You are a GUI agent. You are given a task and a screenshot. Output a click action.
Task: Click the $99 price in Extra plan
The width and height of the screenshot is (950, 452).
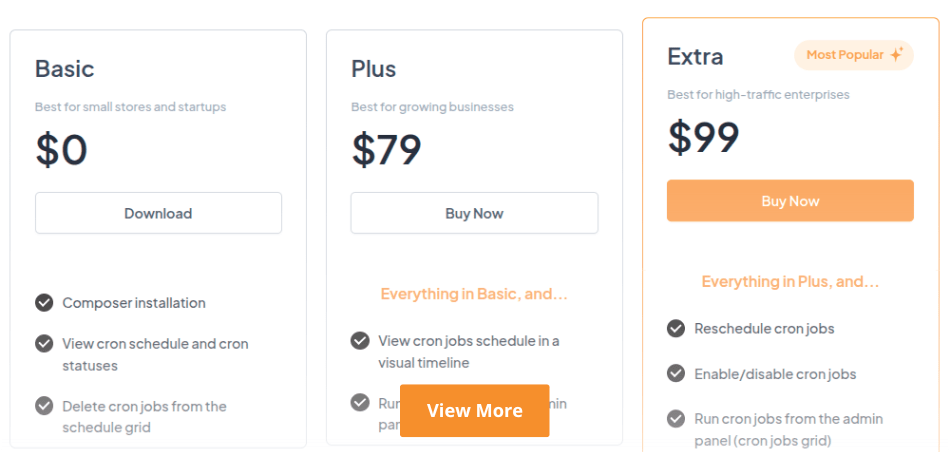point(703,138)
